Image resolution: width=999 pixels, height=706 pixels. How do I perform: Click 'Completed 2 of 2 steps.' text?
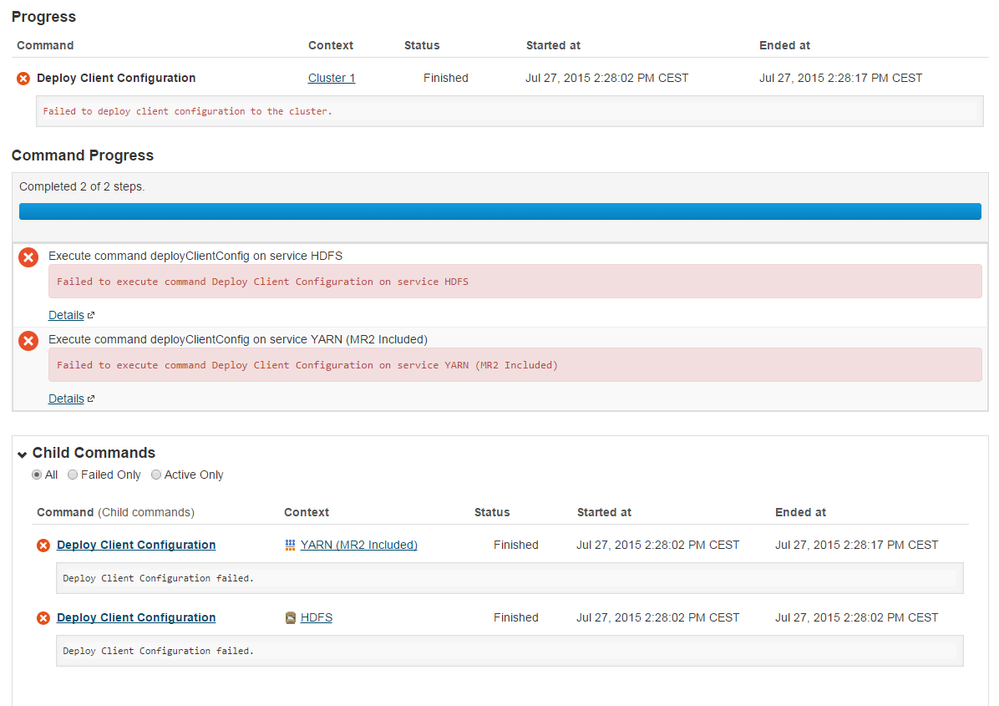pyautogui.click(x=82, y=187)
